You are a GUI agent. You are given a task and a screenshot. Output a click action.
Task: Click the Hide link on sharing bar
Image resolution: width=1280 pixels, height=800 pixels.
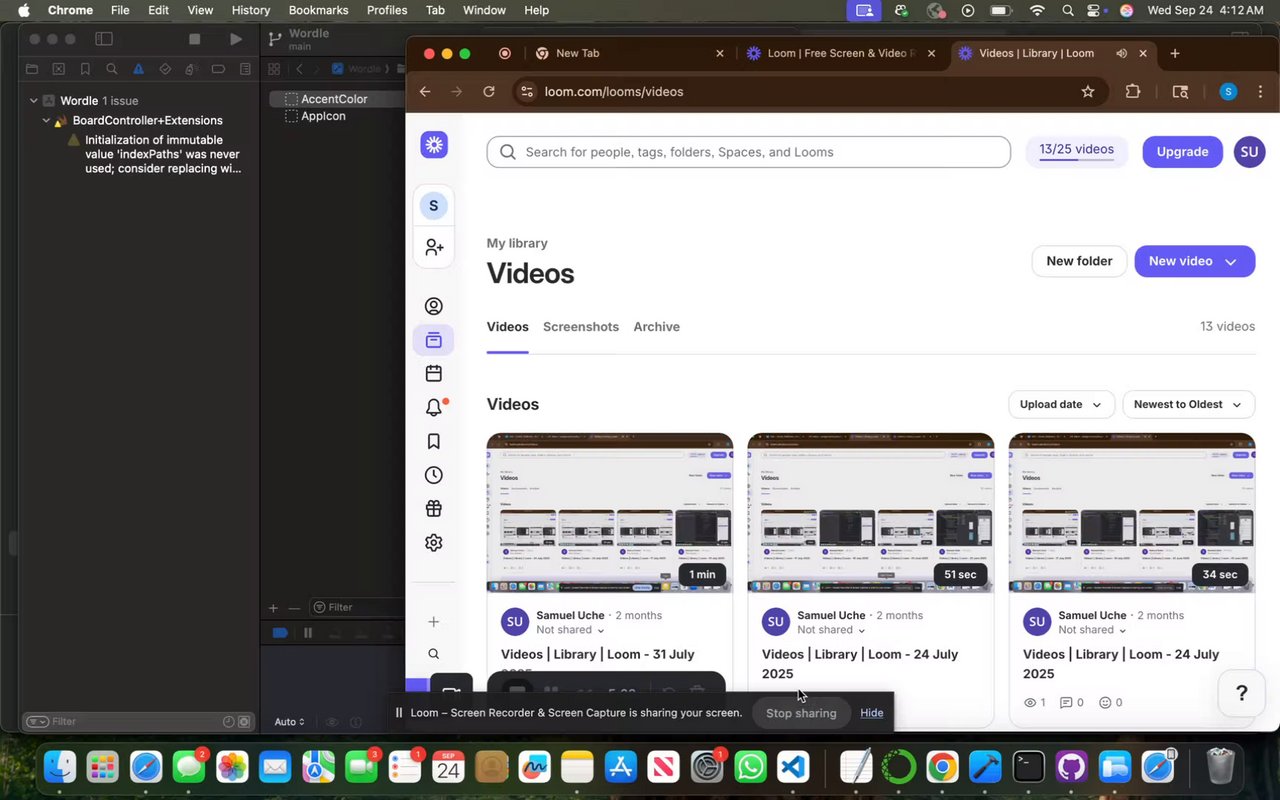(872, 713)
